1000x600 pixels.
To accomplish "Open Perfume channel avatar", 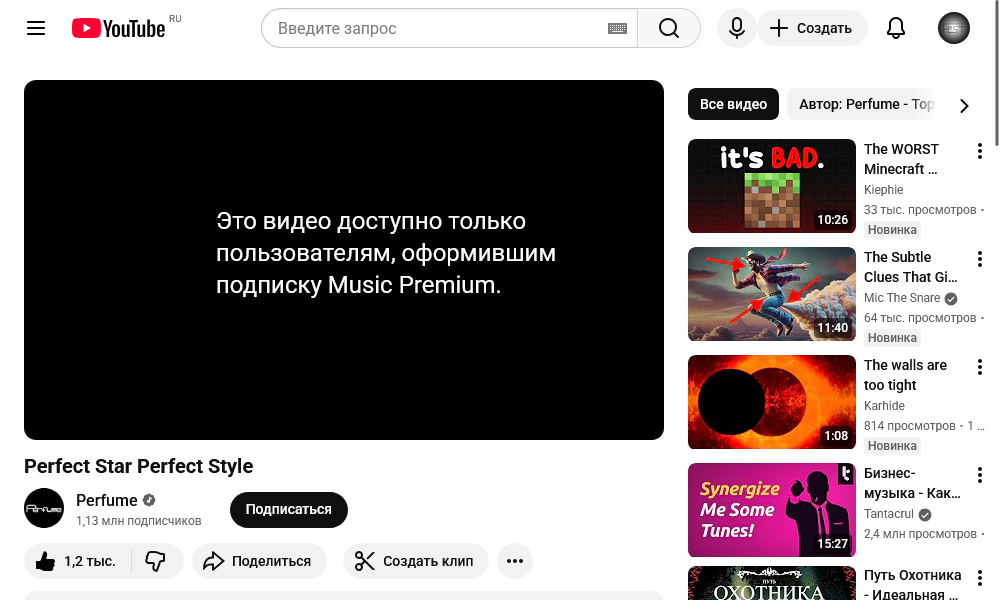I will [44, 508].
